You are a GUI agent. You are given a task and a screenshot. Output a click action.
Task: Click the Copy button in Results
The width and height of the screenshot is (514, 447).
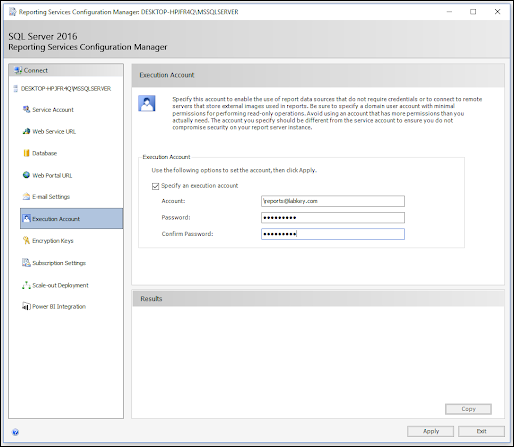468,409
